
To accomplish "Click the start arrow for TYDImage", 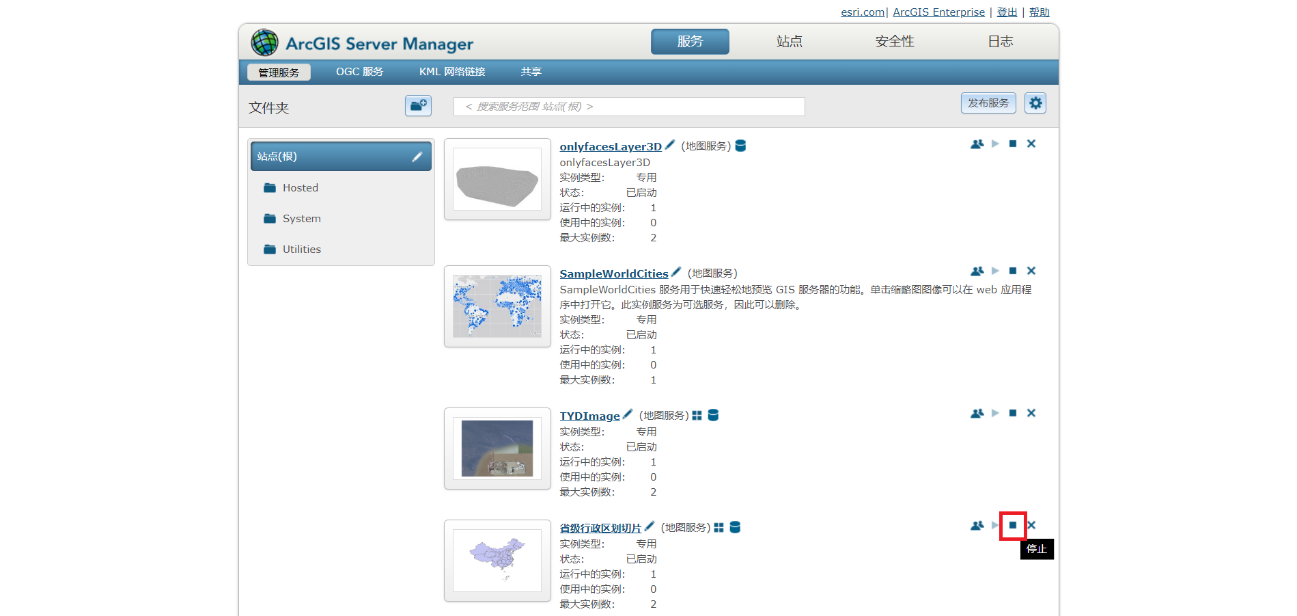I will click(x=995, y=413).
